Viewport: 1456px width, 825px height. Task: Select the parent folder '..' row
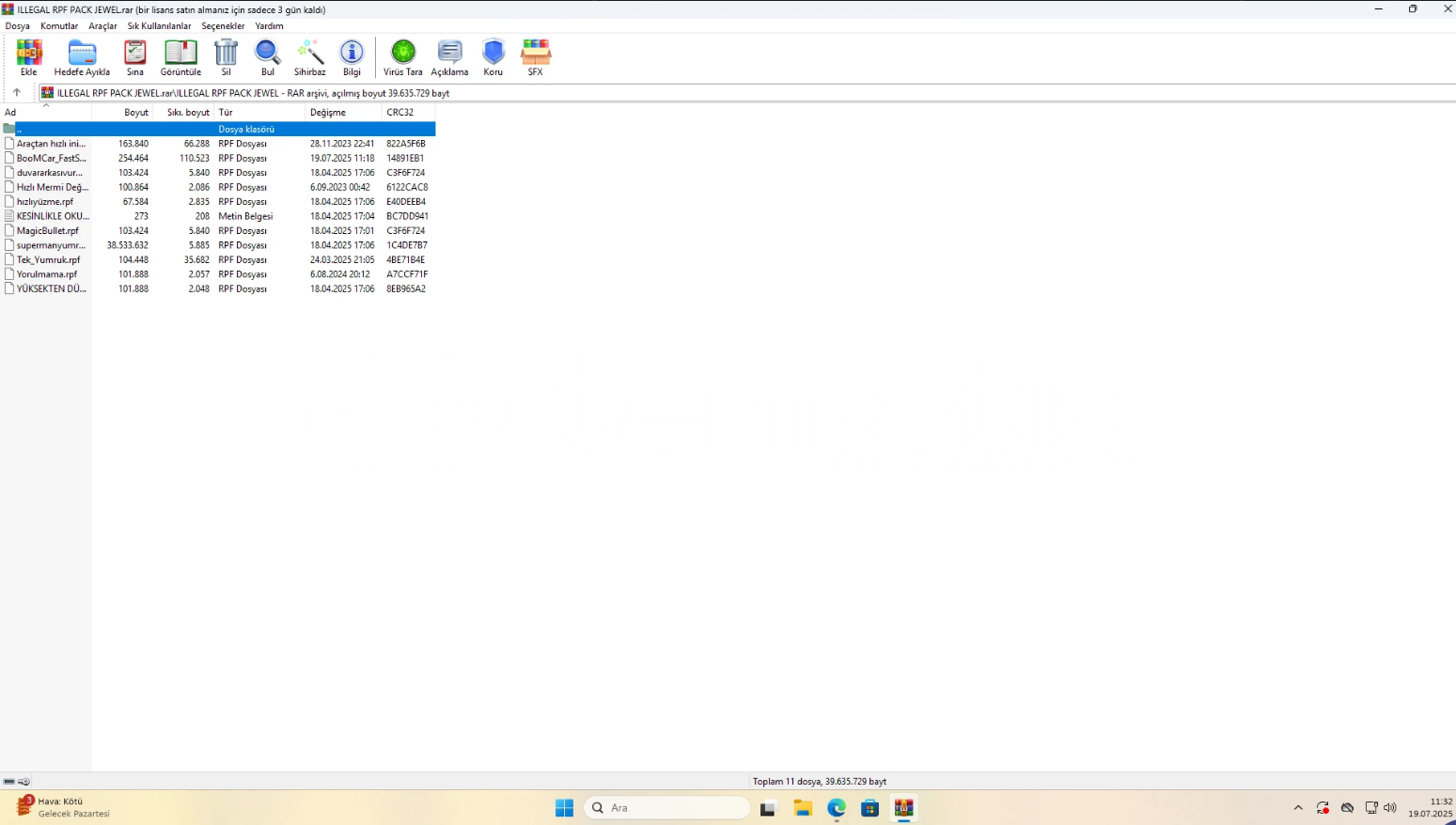(218, 129)
